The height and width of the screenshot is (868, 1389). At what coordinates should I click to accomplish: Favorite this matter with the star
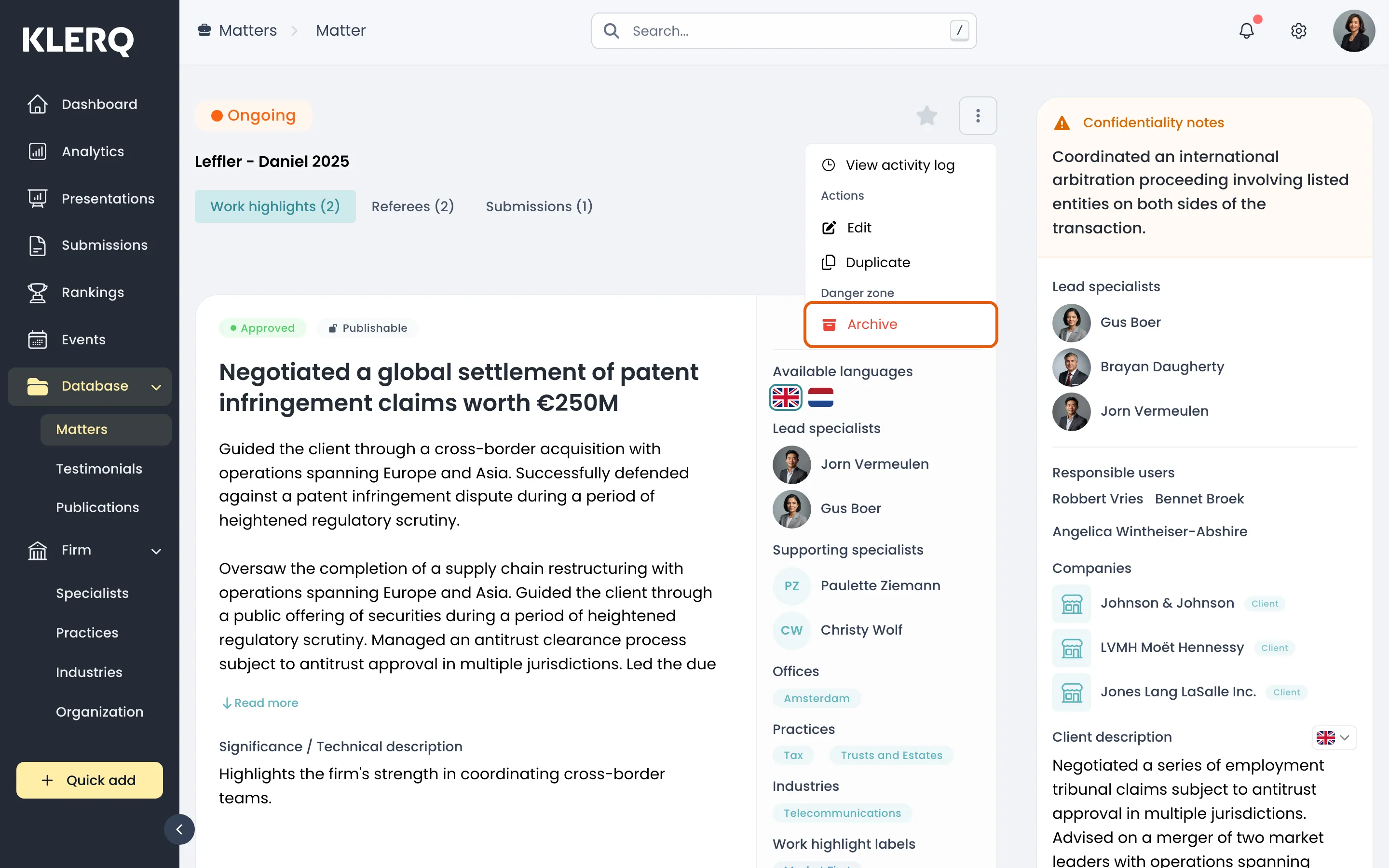pyautogui.click(x=926, y=115)
